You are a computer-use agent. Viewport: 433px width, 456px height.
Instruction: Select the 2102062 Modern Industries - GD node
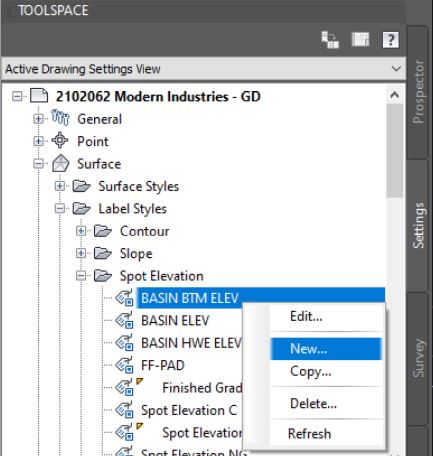(158, 97)
